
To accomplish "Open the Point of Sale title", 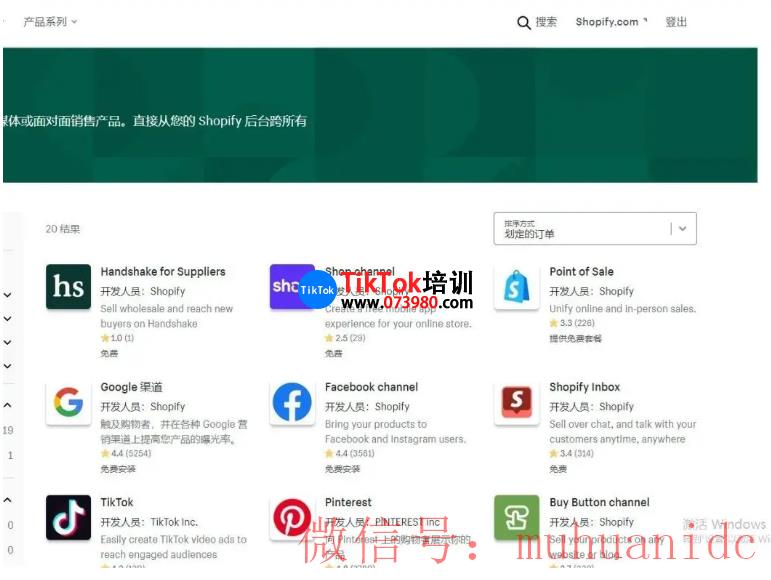I will [581, 272].
